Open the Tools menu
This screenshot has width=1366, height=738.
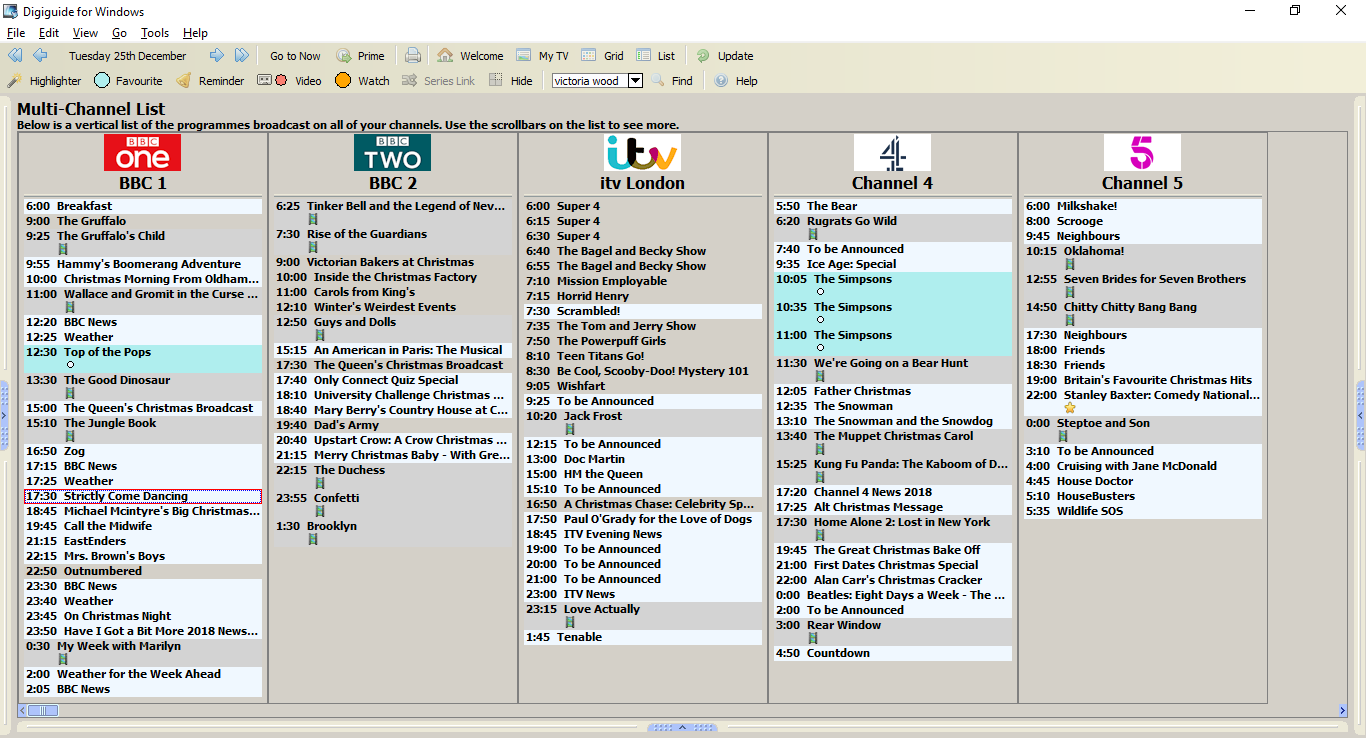(x=155, y=33)
